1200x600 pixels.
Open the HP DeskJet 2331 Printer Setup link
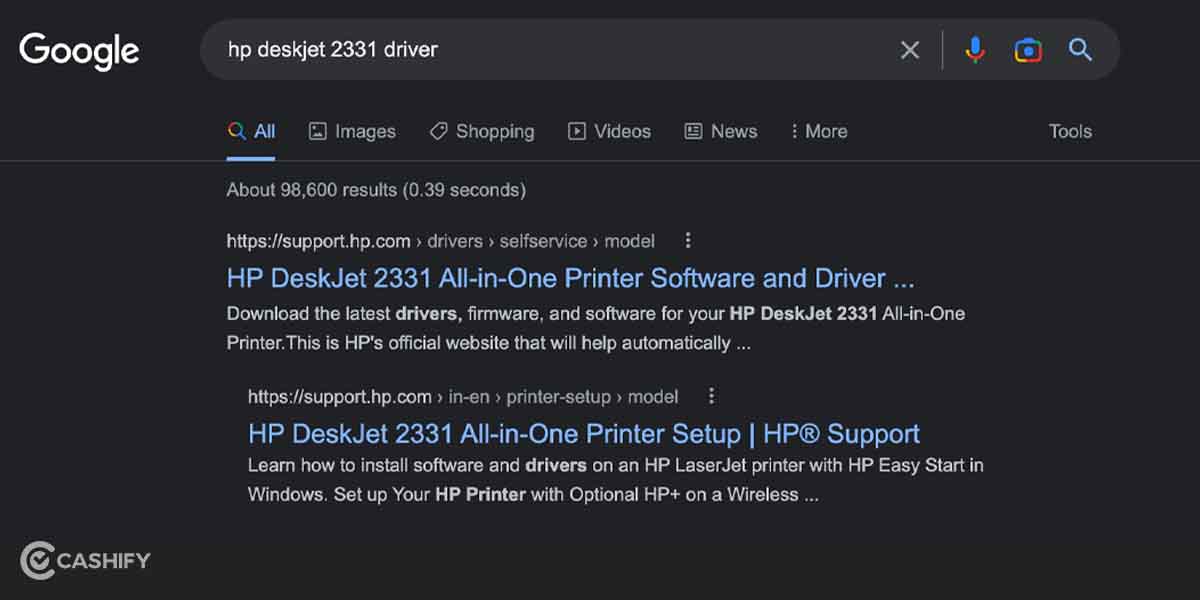click(583, 433)
